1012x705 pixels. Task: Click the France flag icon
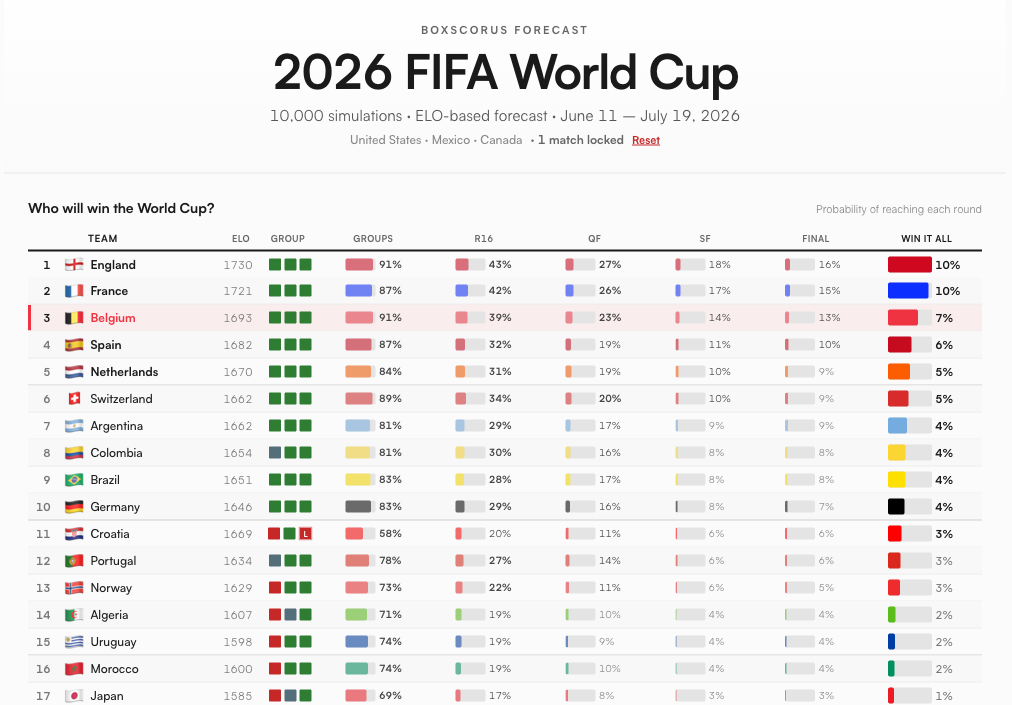pos(73,291)
